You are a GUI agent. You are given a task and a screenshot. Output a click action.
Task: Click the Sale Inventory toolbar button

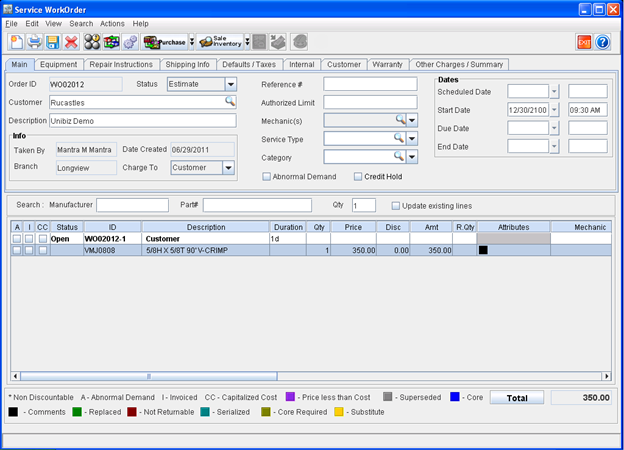pyautogui.click(x=220, y=42)
